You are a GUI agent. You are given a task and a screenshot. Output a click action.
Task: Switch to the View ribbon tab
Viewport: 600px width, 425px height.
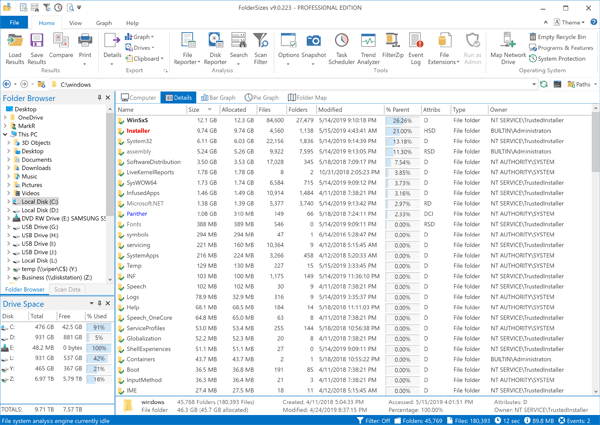[x=75, y=22]
